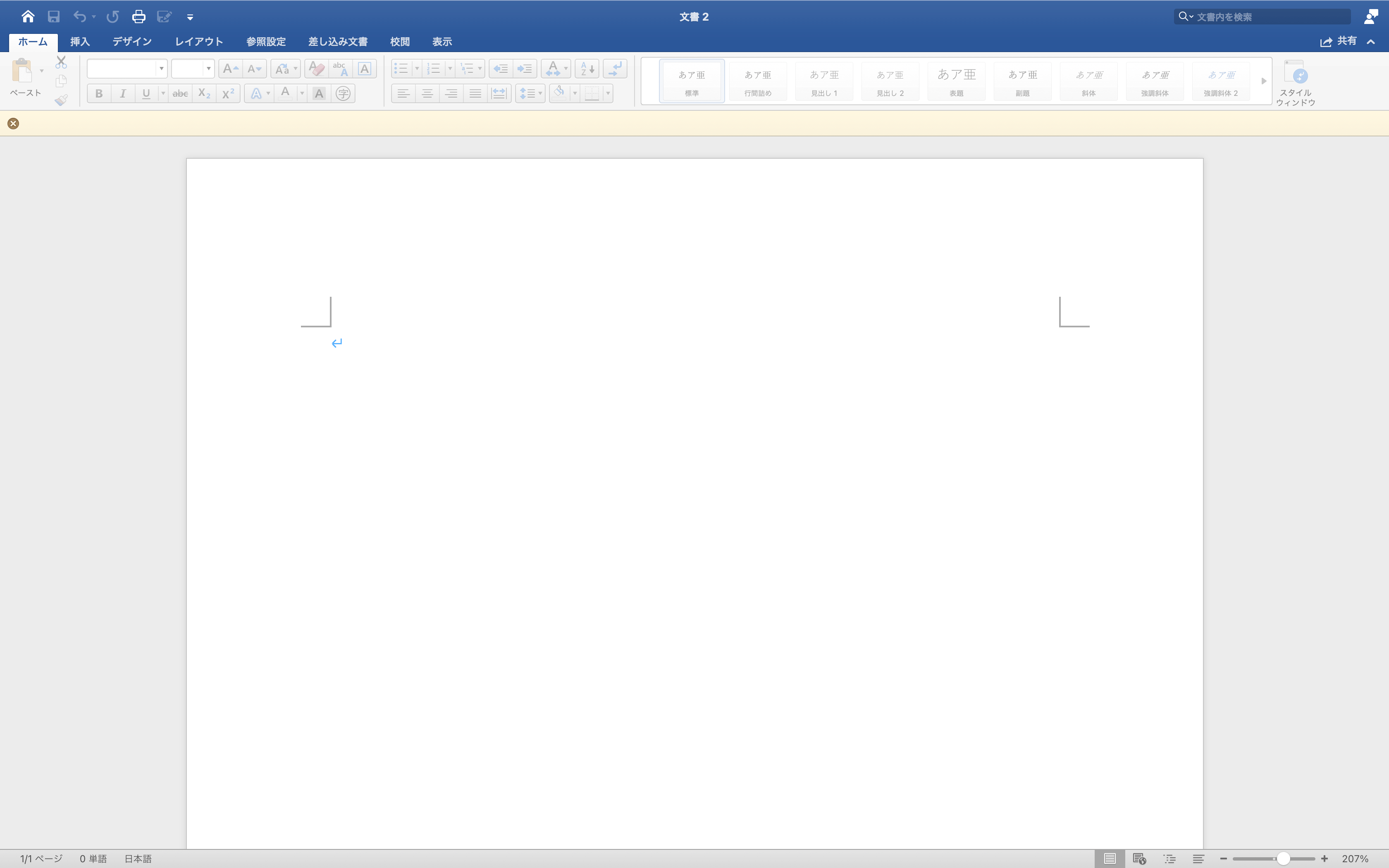
Task: Clear all formatting with eraser icon
Action: [316, 69]
